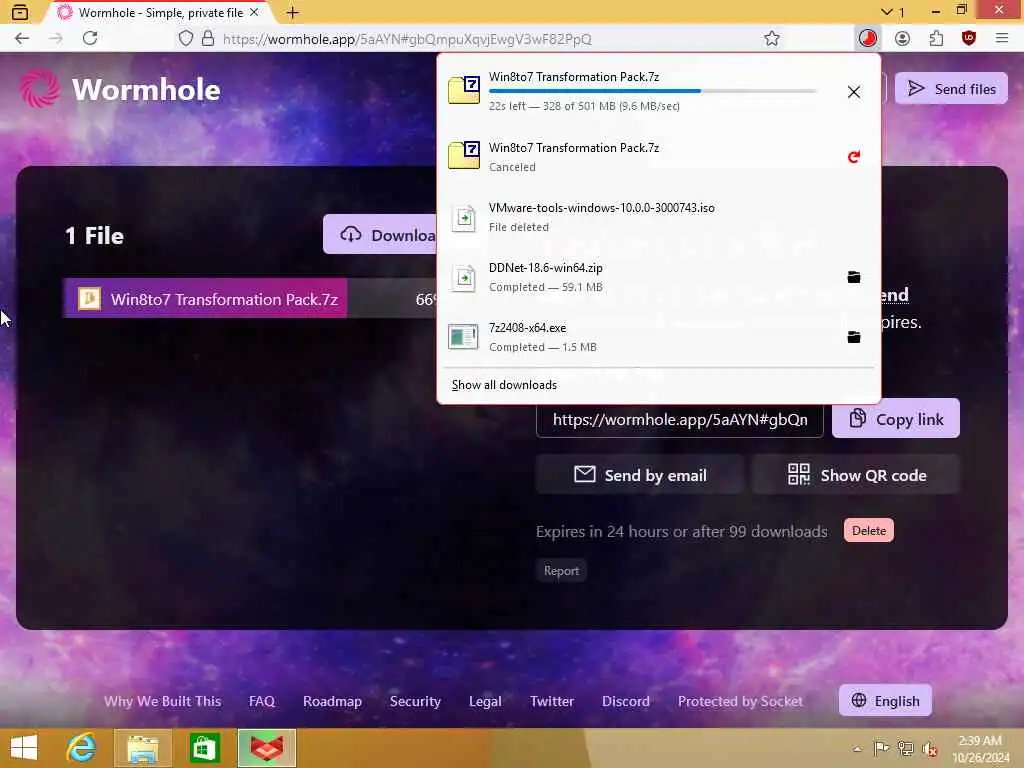The width and height of the screenshot is (1024, 768).
Task: Open the Windows Start button
Action: (24, 748)
